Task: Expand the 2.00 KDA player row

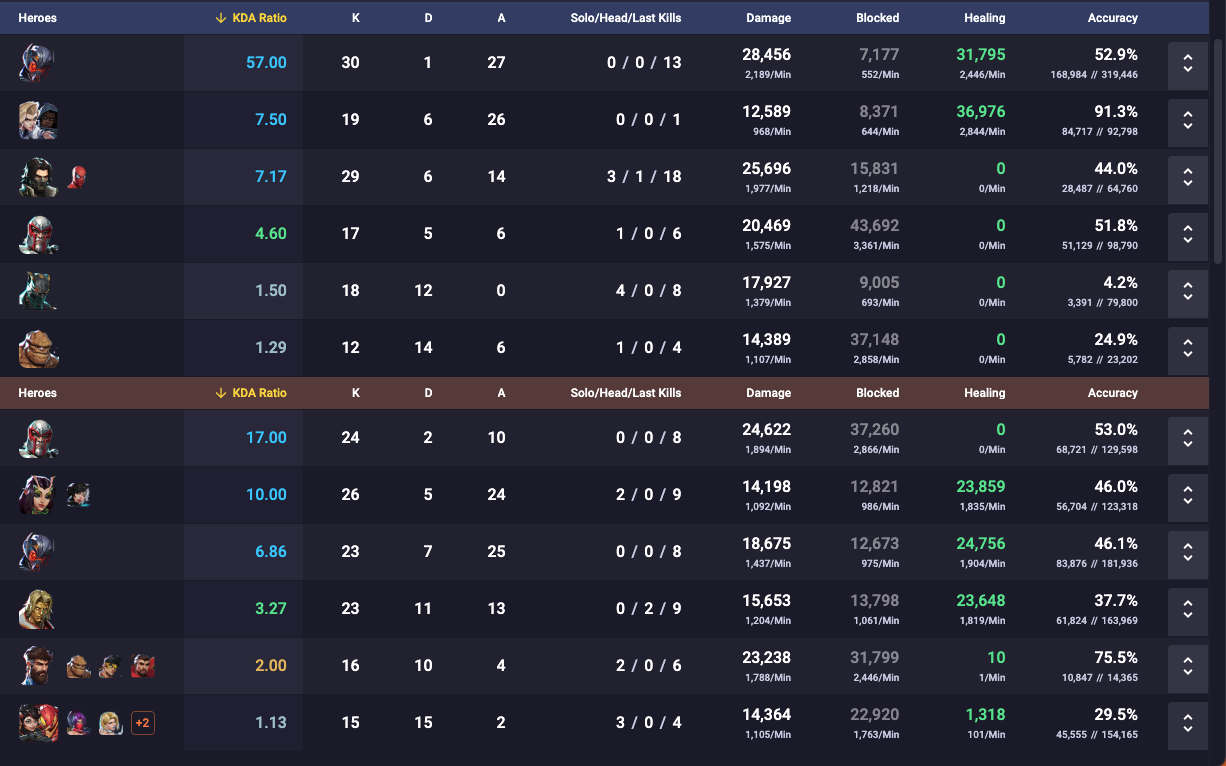Action: click(x=1187, y=666)
